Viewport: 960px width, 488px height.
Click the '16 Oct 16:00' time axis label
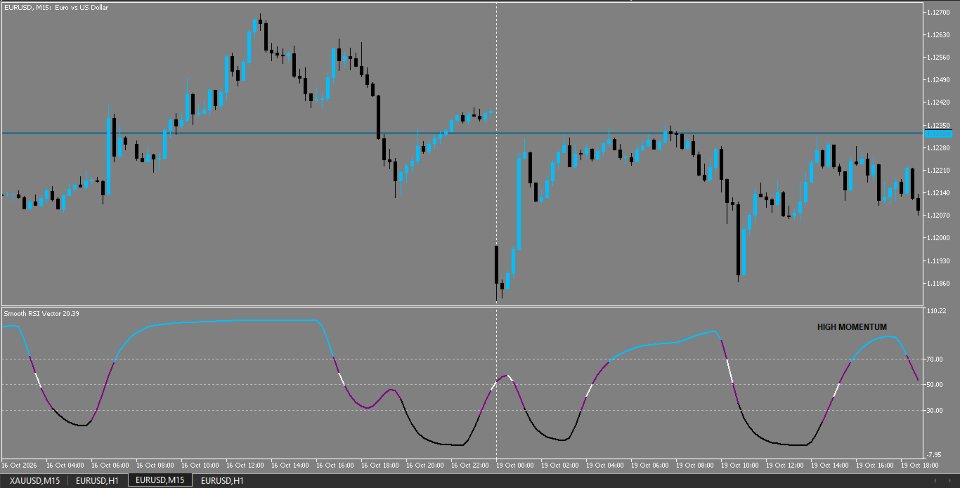coord(334,465)
